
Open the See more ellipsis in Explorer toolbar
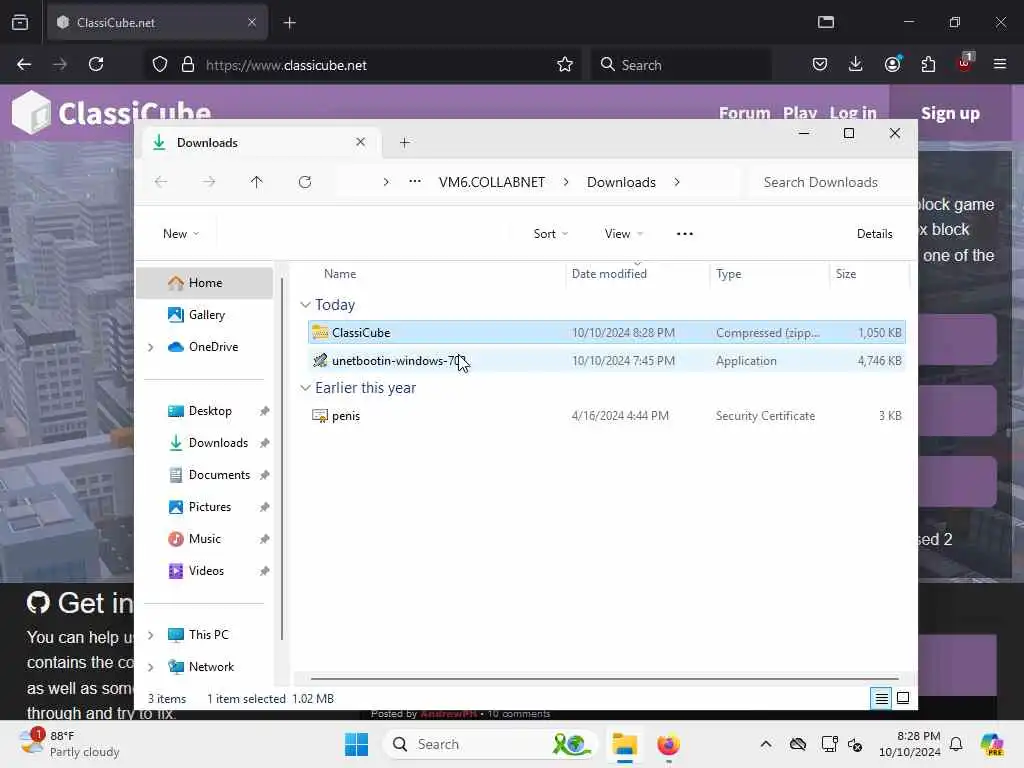click(684, 234)
